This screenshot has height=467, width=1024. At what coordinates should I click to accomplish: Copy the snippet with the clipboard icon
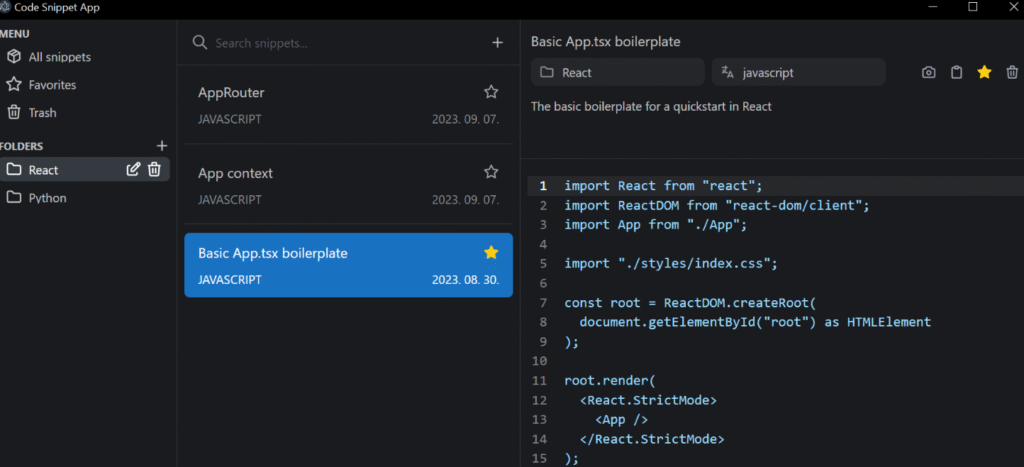956,72
